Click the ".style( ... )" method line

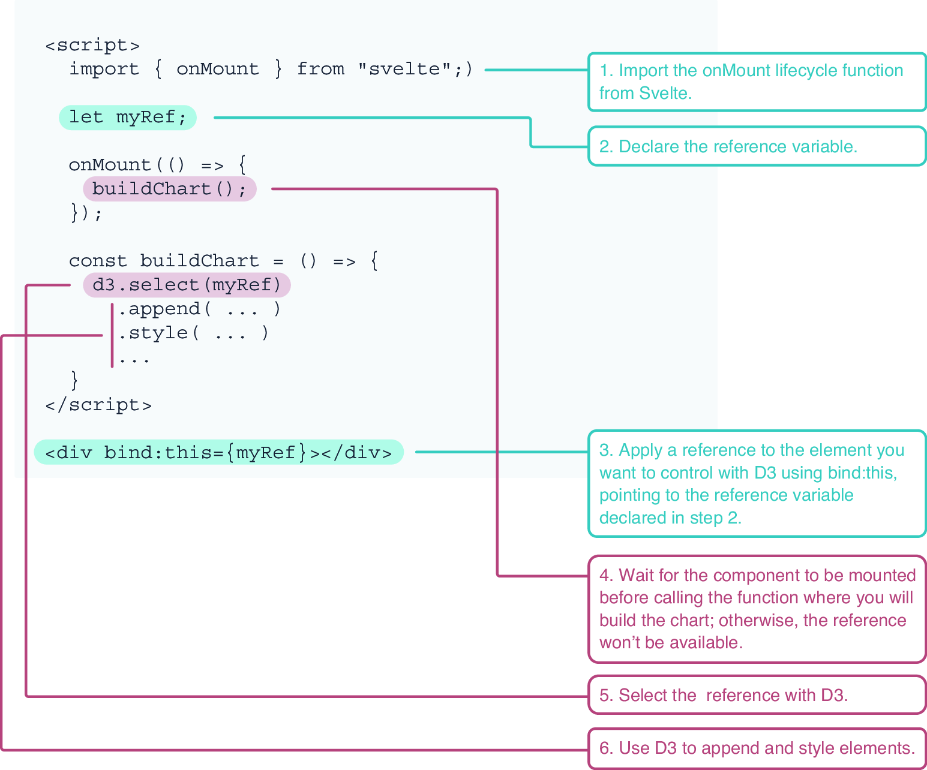coord(193,333)
